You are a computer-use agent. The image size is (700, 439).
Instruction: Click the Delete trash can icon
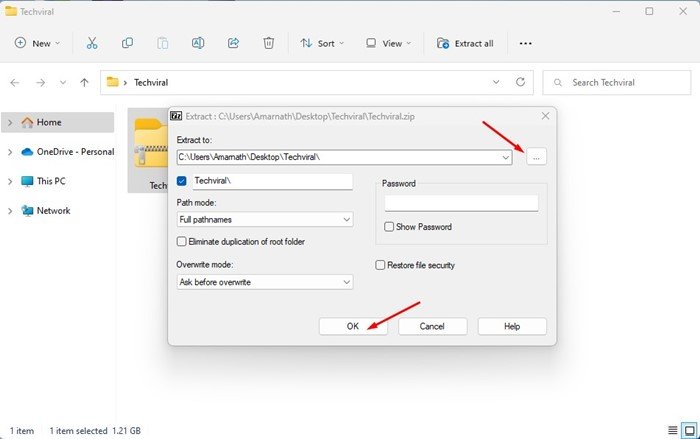coord(268,43)
